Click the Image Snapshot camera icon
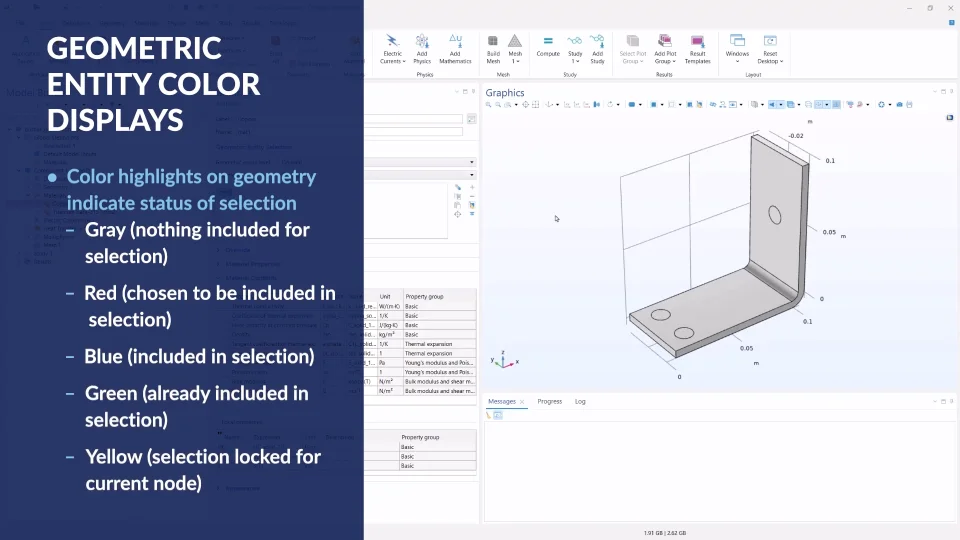Screen dimensions: 960x540 (899, 105)
